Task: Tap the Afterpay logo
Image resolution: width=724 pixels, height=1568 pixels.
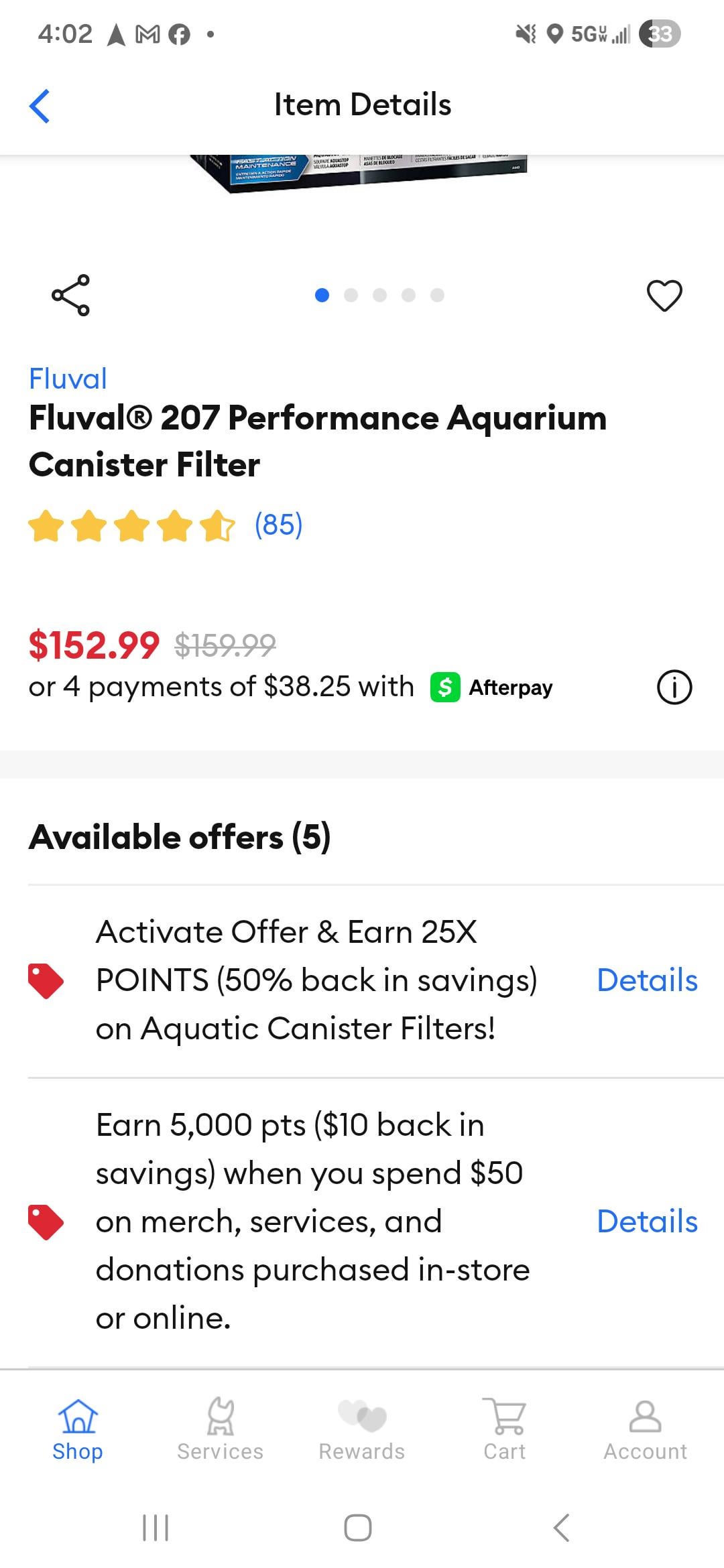Action: pyautogui.click(x=491, y=688)
